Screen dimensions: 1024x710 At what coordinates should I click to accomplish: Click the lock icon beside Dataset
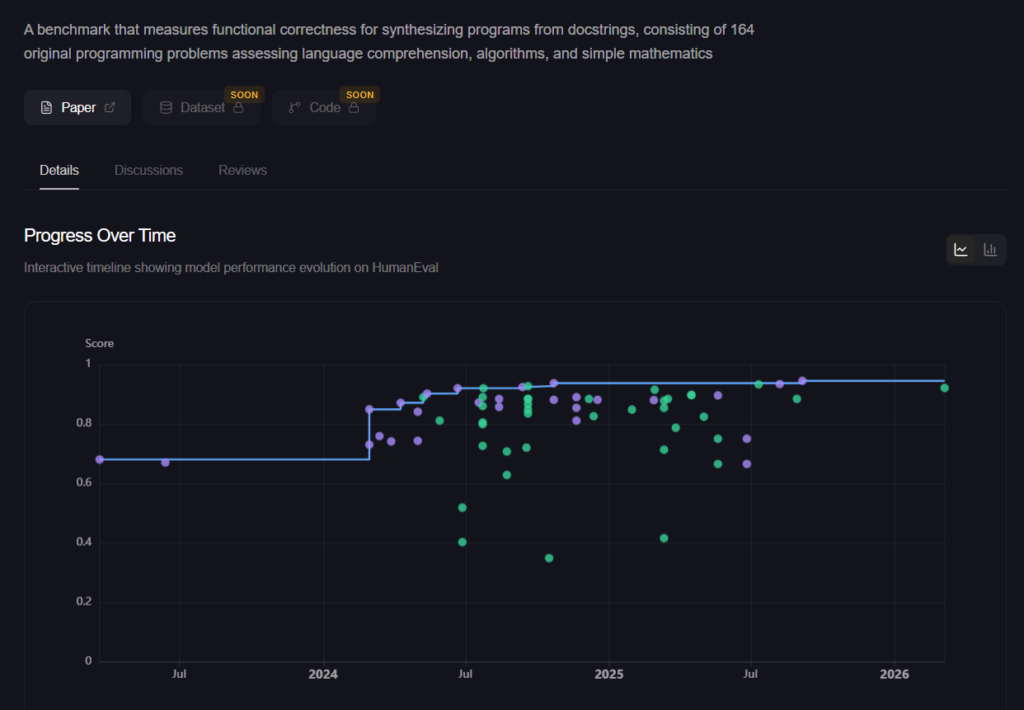click(x=238, y=108)
